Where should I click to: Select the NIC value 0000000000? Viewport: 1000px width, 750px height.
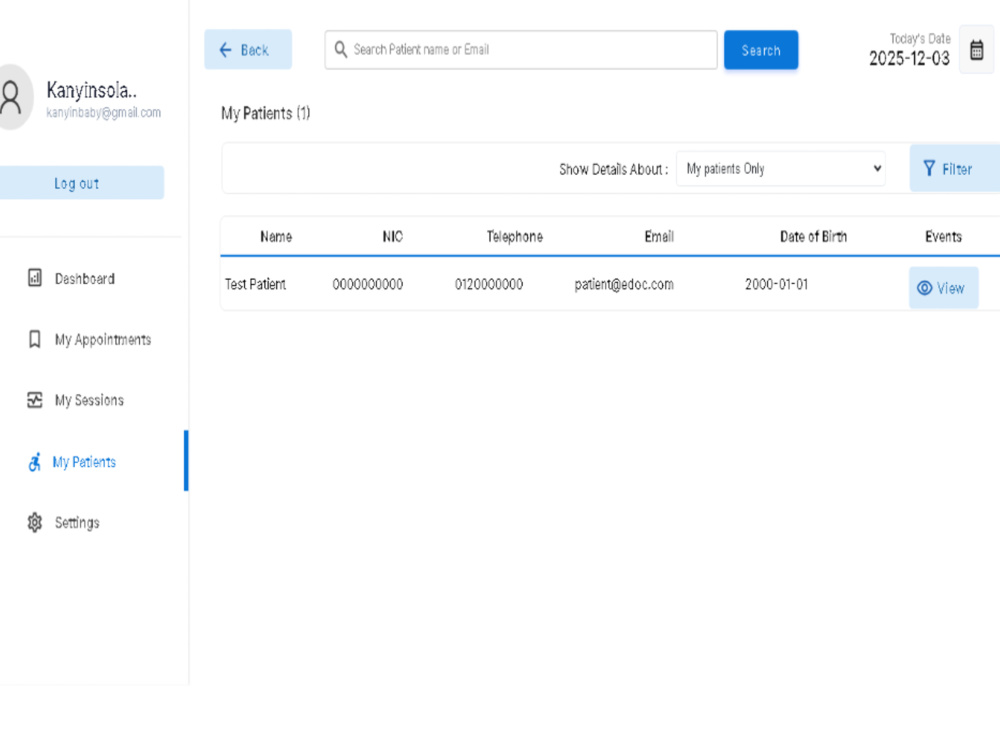pyautogui.click(x=368, y=284)
